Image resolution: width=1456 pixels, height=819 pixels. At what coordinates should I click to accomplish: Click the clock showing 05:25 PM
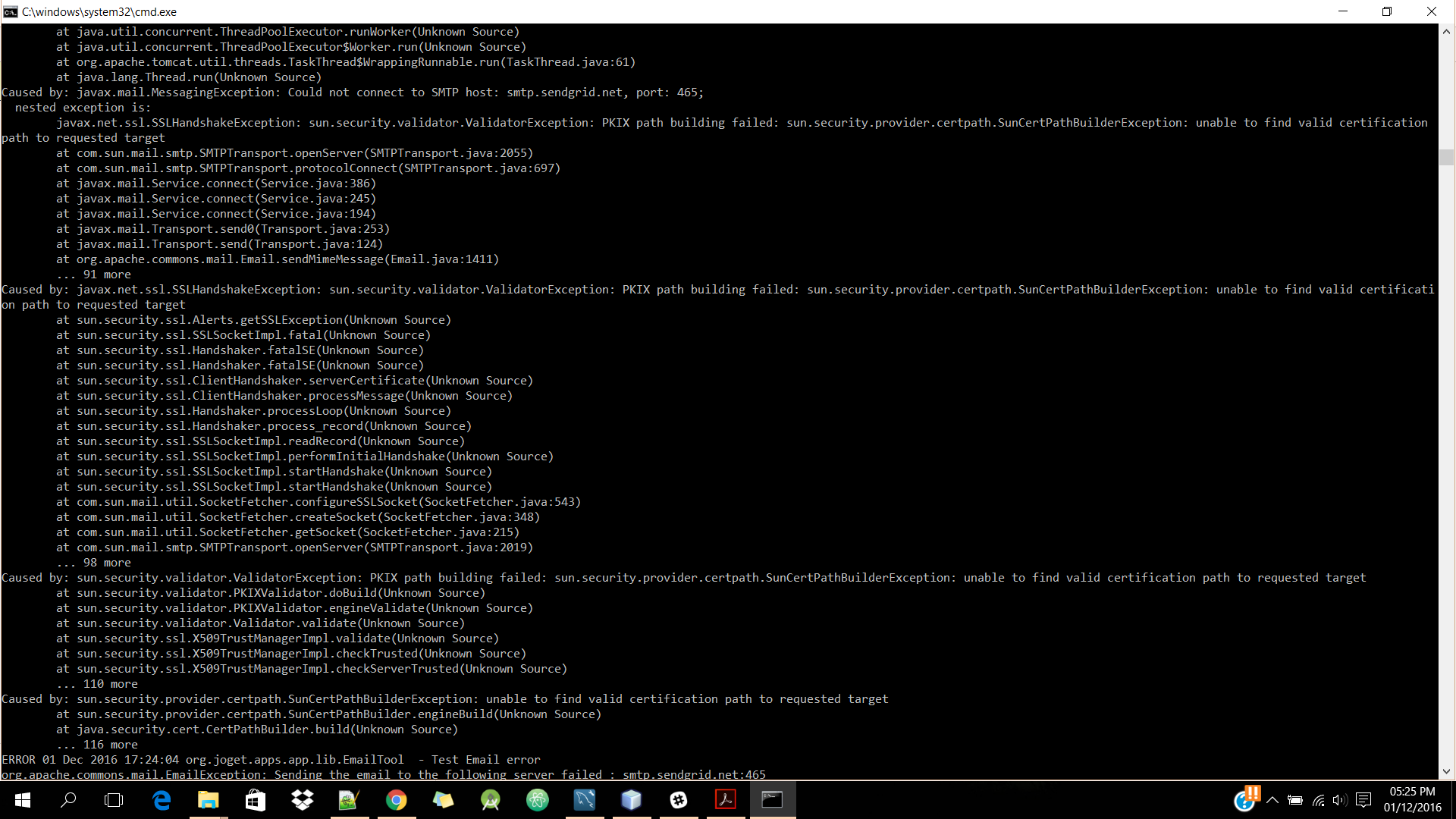tap(1412, 799)
